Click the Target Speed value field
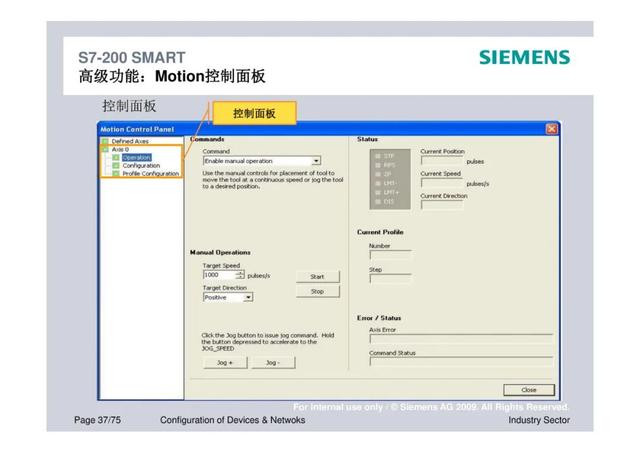 (220, 275)
